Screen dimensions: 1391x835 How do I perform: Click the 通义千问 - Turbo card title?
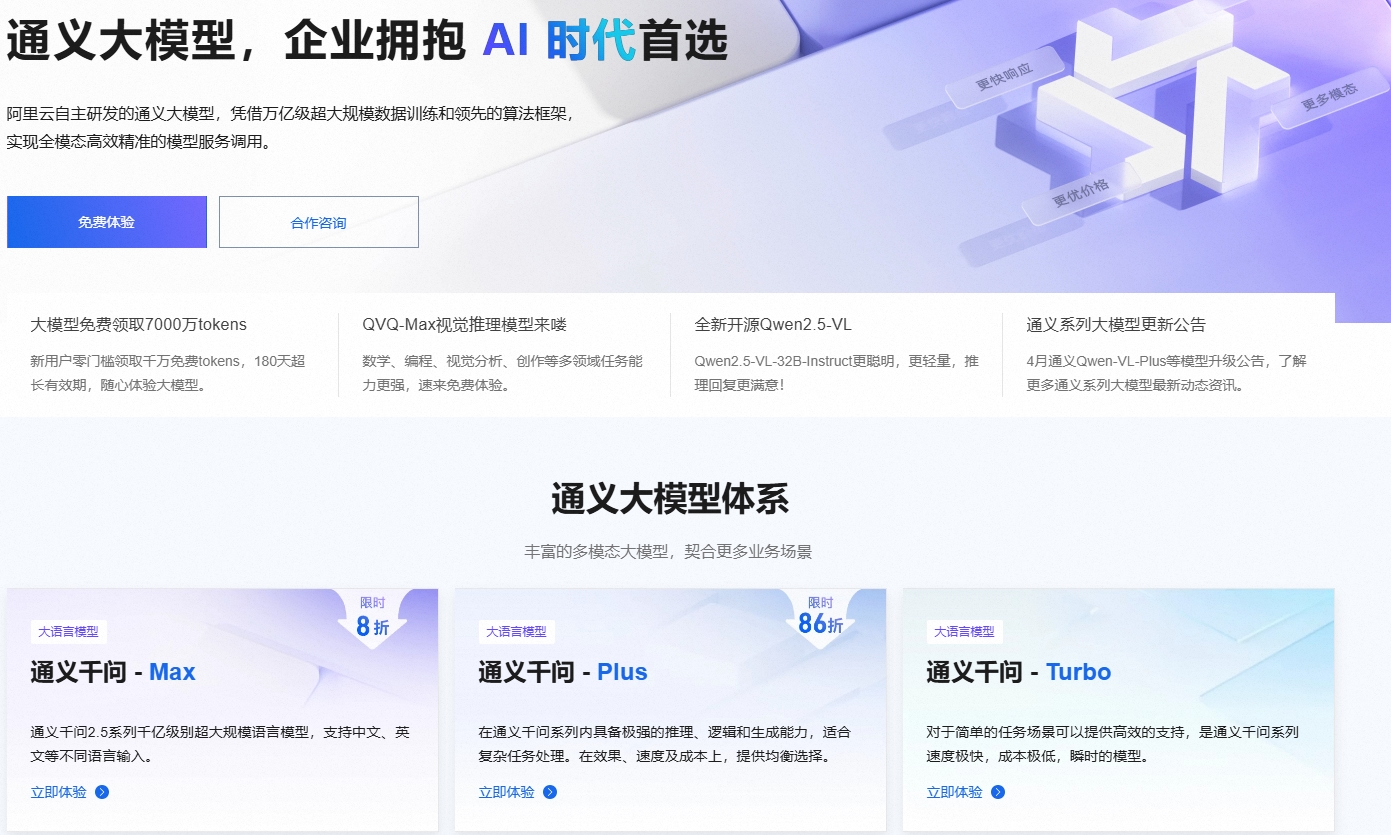click(x=1019, y=672)
